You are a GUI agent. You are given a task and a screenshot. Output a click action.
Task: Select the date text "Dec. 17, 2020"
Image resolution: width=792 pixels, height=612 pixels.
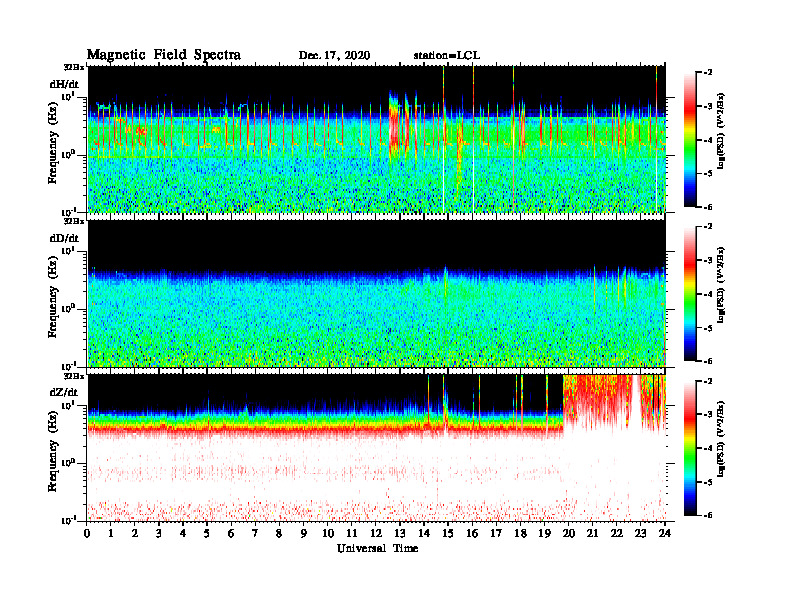334,56
